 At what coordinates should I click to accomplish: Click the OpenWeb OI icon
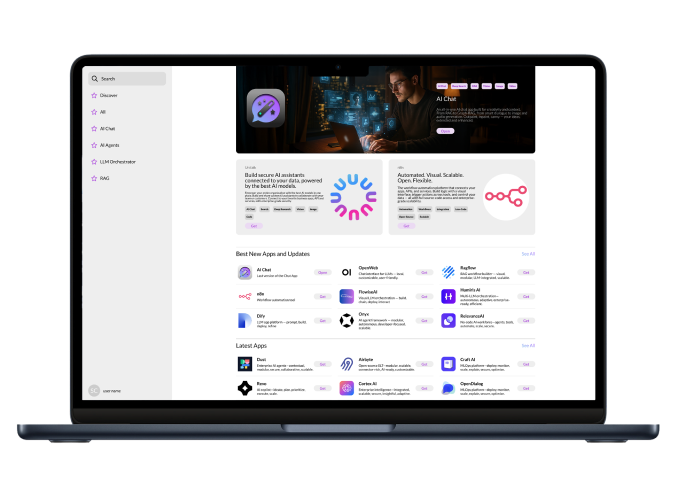(346, 272)
